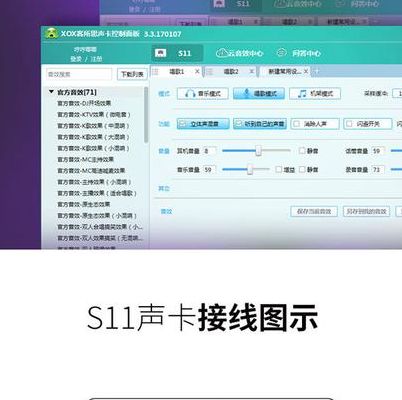Collapse the official sound effects [71] tree
Screen dimensions: 402x400
(51, 92)
